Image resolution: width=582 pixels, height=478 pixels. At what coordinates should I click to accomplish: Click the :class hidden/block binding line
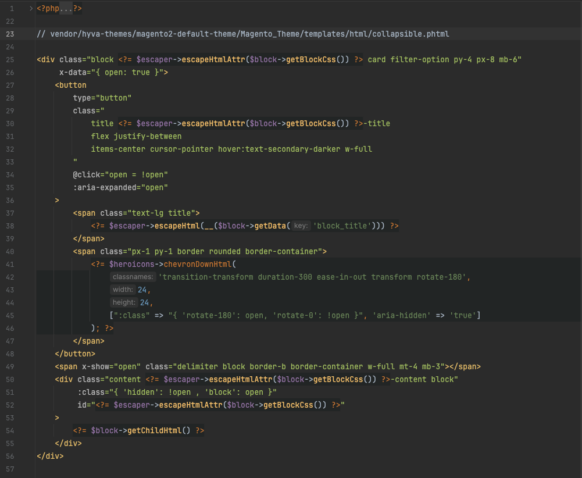[177, 392]
